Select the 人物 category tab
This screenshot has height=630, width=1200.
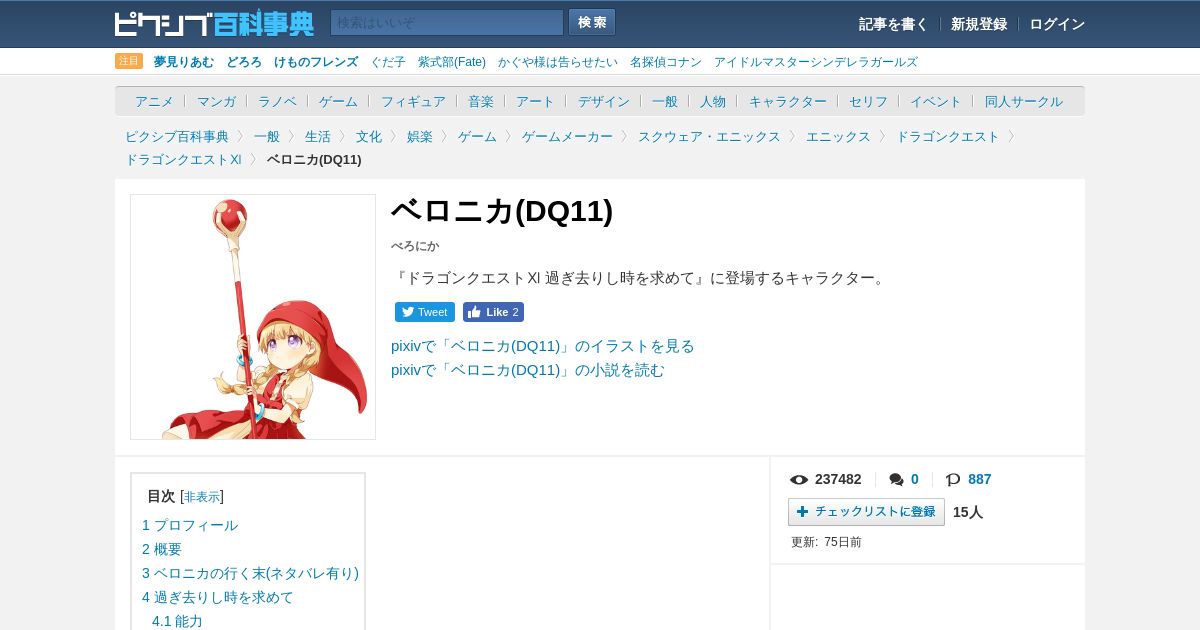(713, 101)
